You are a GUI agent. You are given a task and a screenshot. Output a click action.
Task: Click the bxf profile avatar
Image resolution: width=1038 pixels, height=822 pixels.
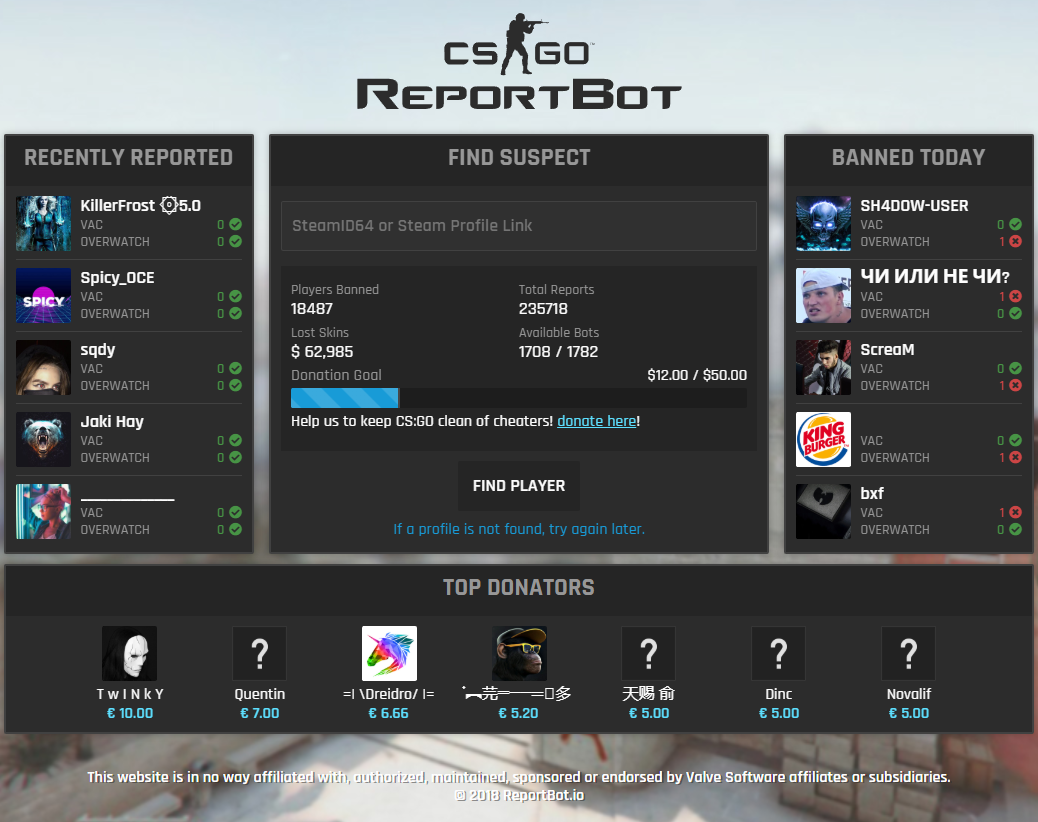coord(823,511)
